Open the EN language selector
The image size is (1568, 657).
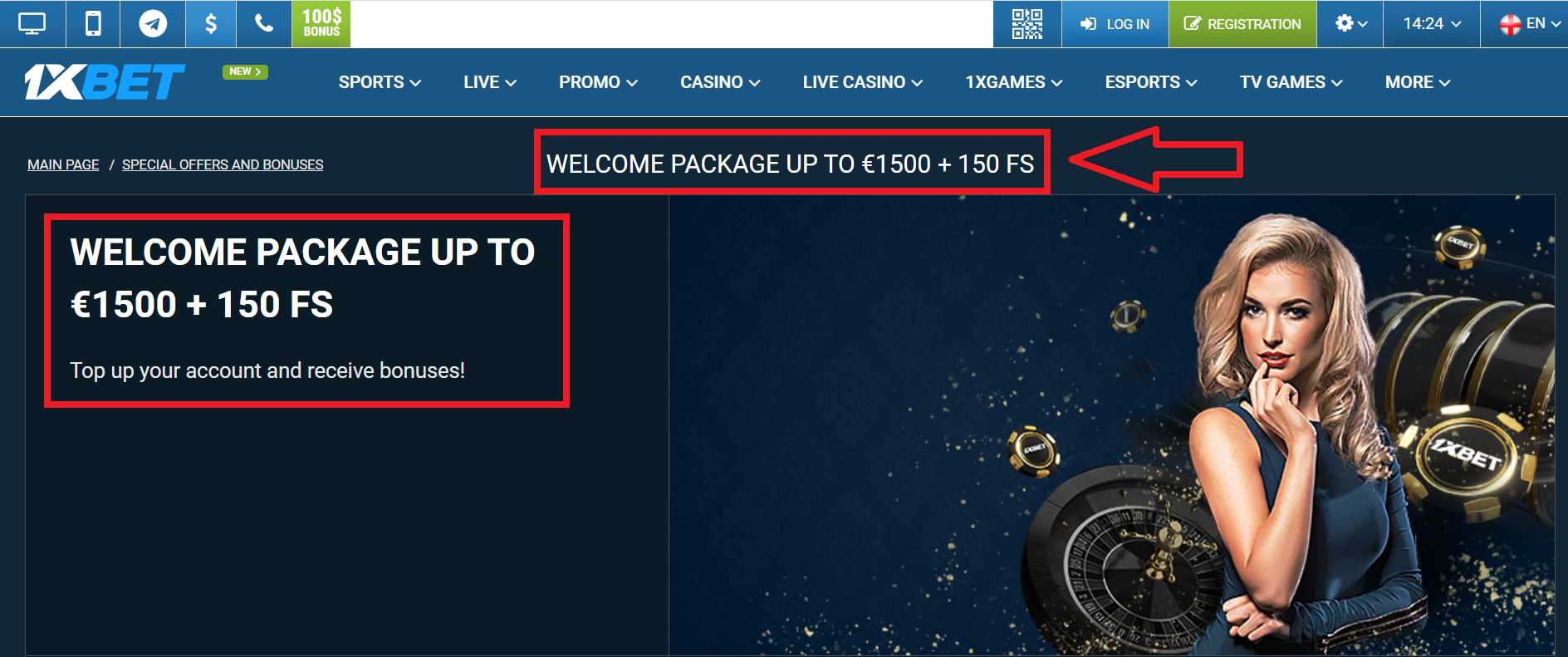point(1525,24)
